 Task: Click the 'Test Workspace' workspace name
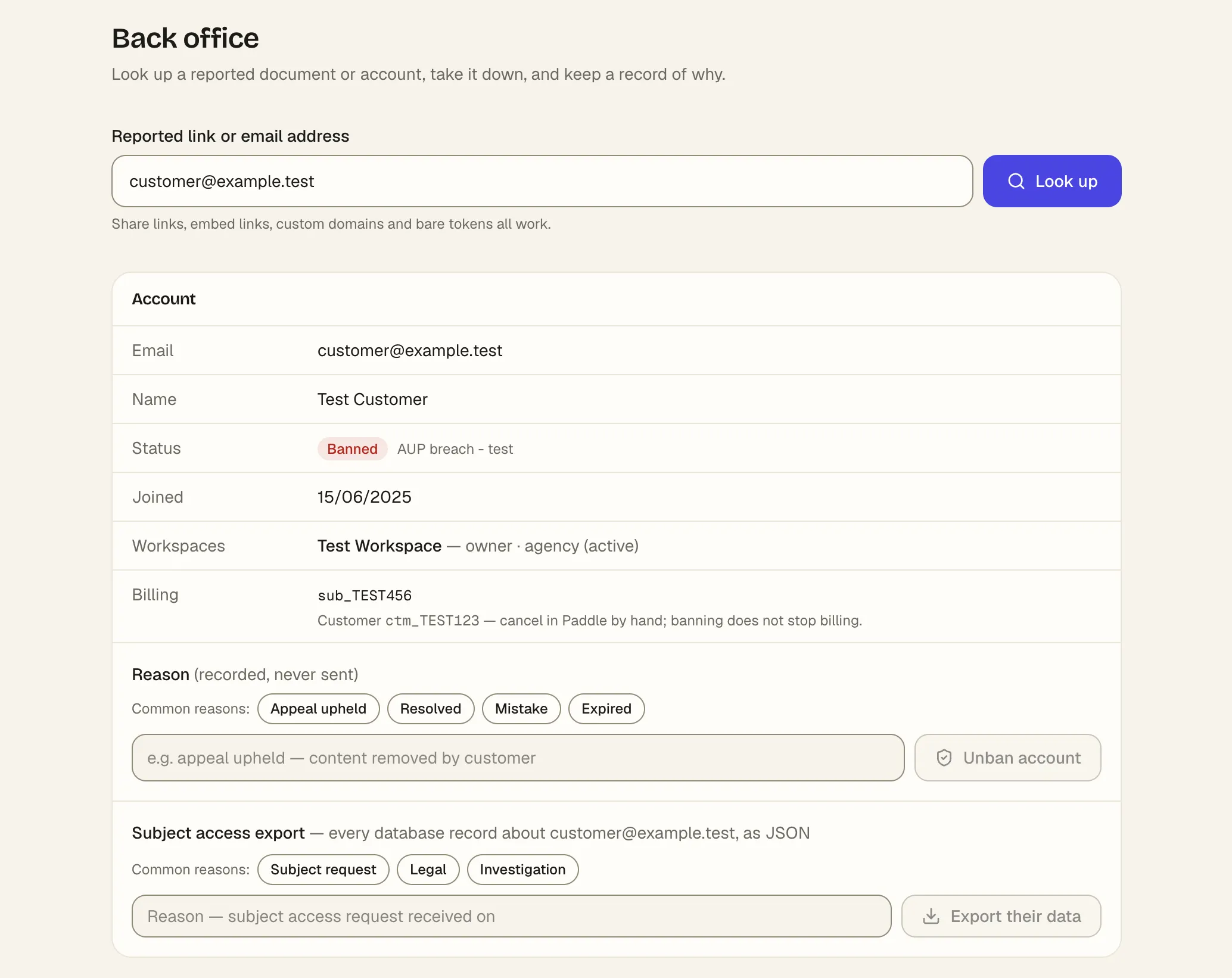pos(379,546)
